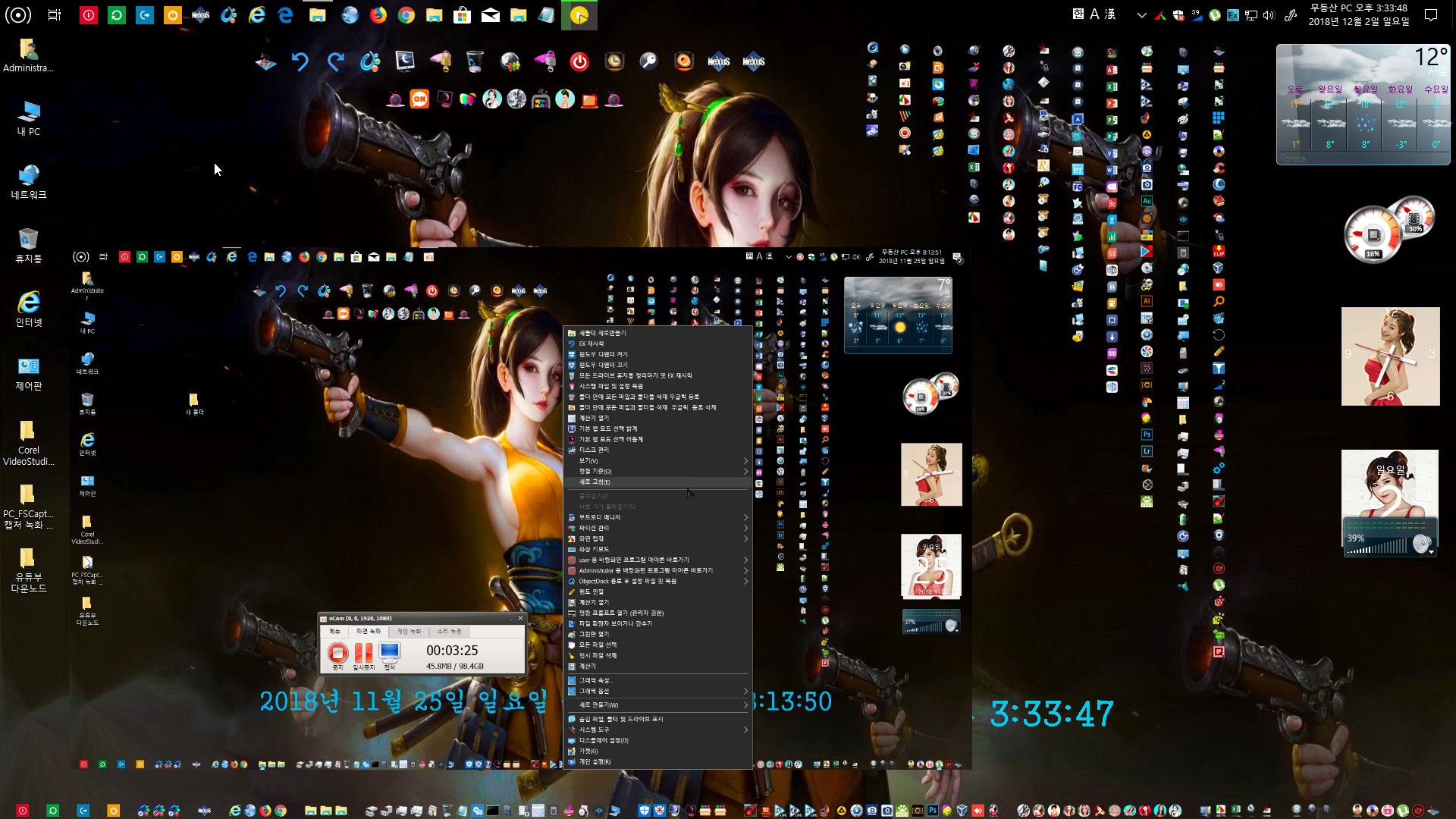The height and width of the screenshot is (819, 1456).
Task: Open the 제어판 control panel desktop icon
Action: point(29,373)
